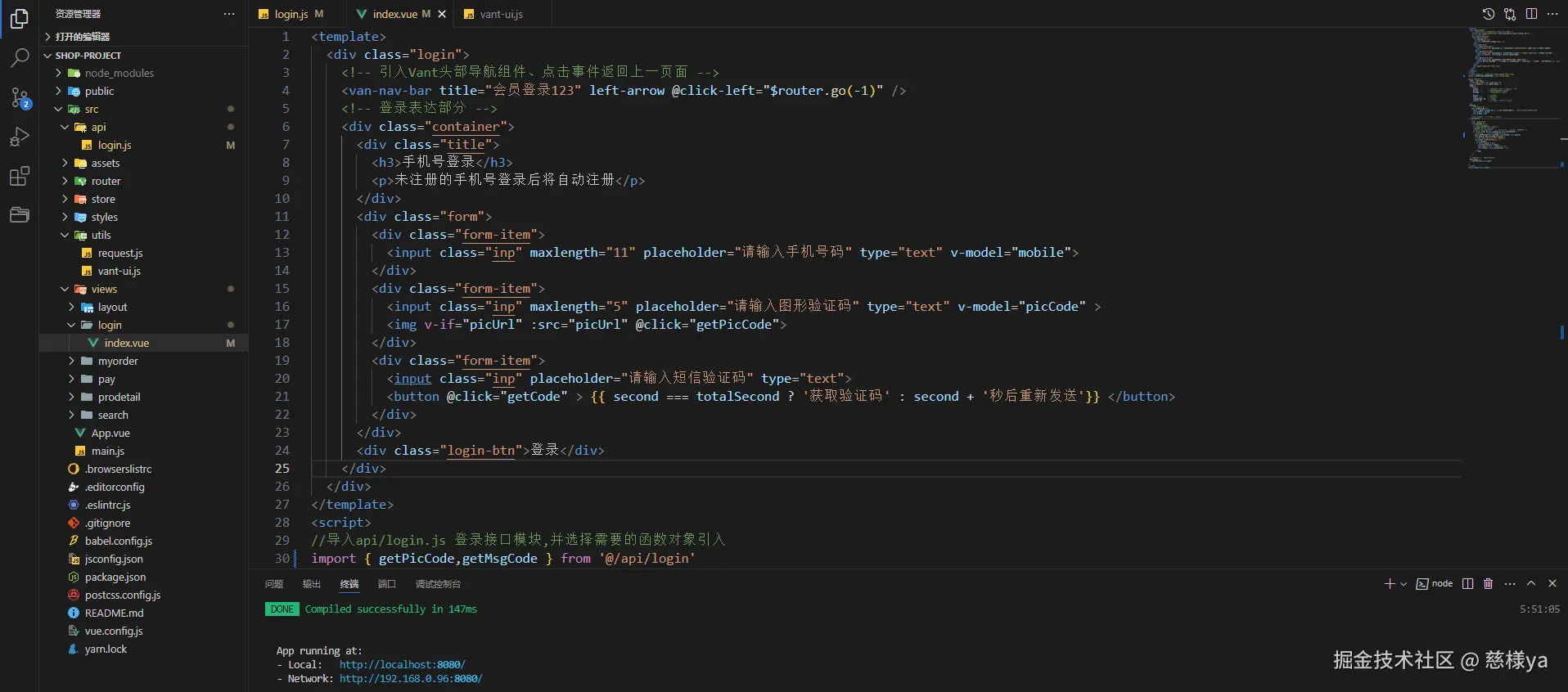The height and width of the screenshot is (692, 1568).
Task: Open the .eslintrc.js file
Action: pyautogui.click(x=144, y=505)
